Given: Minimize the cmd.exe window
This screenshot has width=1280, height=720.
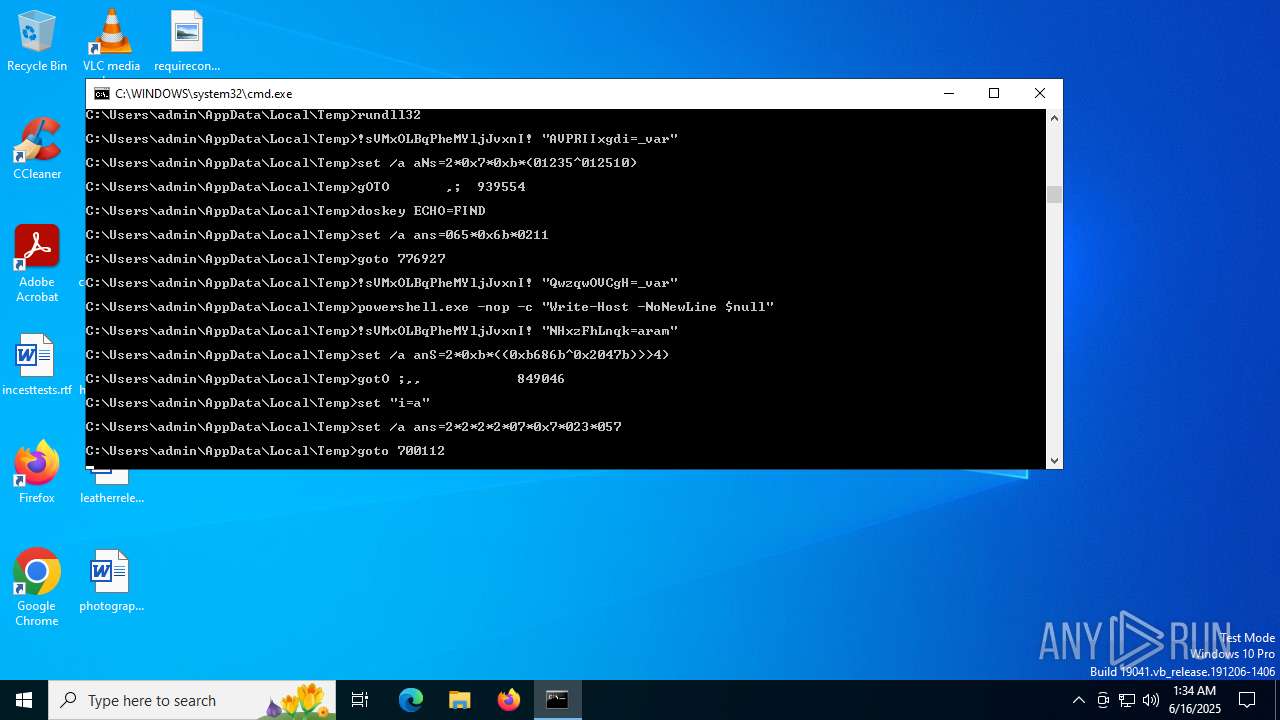Looking at the screenshot, I should [948, 93].
